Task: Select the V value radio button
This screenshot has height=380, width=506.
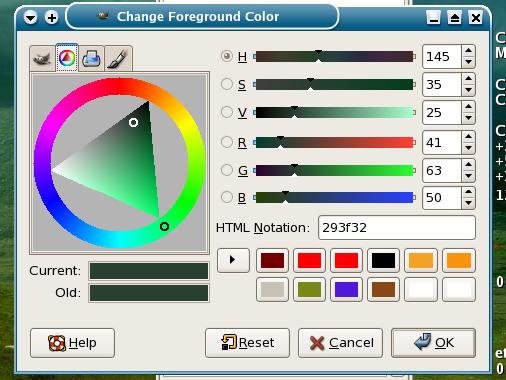Action: 227,112
